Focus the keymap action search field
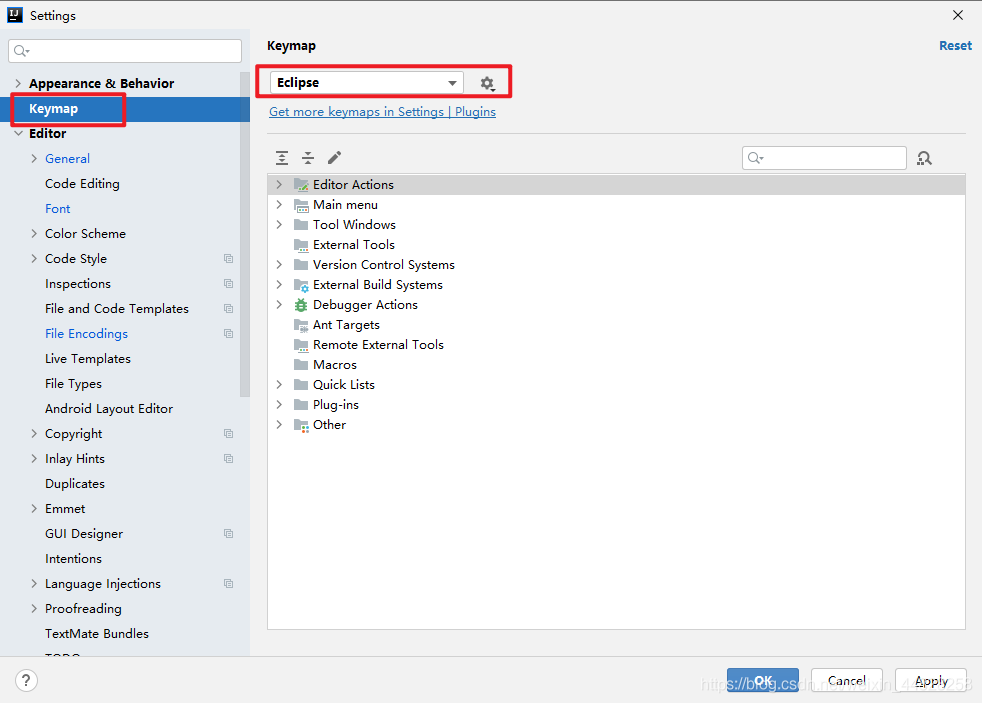The width and height of the screenshot is (982, 703). (824, 158)
